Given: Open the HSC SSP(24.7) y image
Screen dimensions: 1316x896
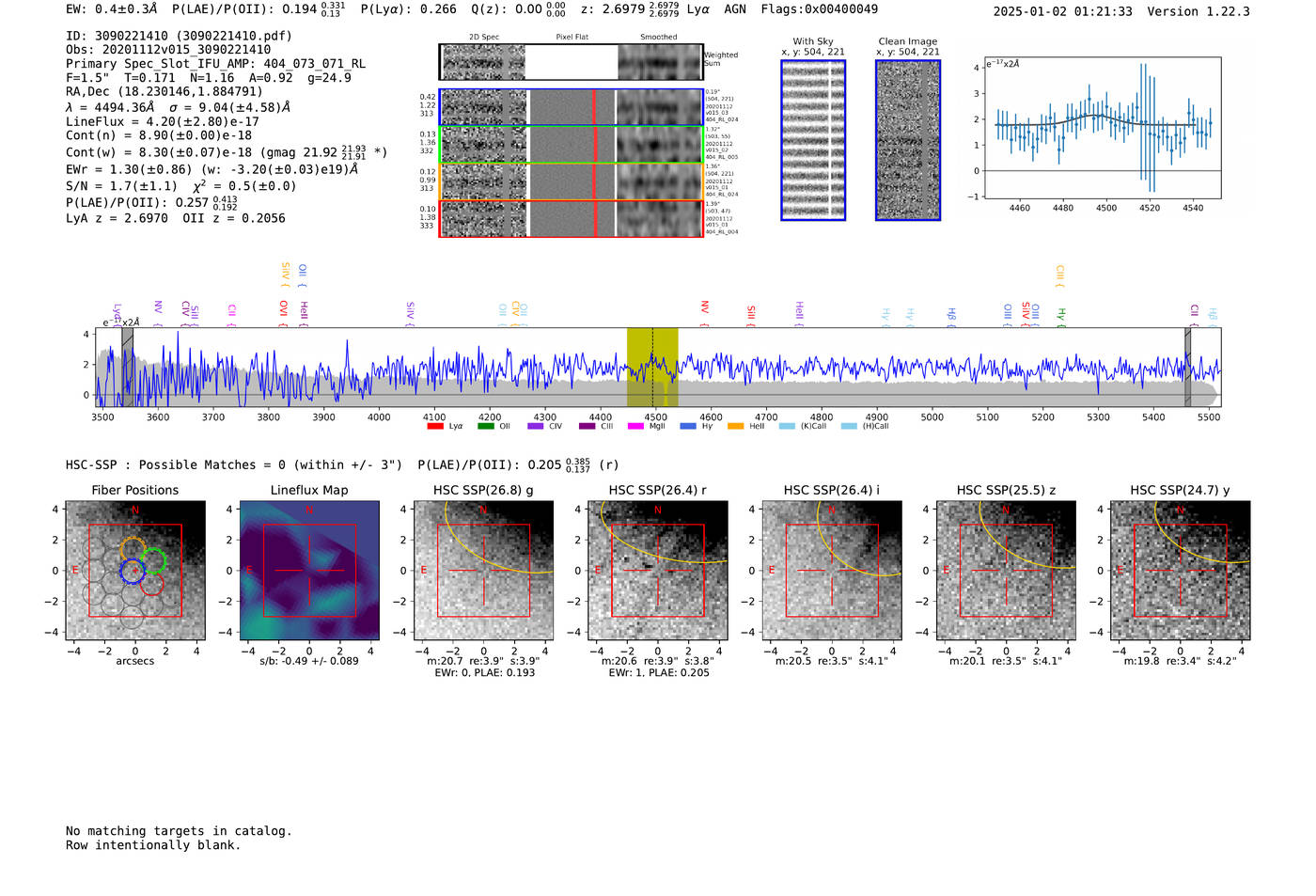Looking at the screenshot, I should (1180, 571).
